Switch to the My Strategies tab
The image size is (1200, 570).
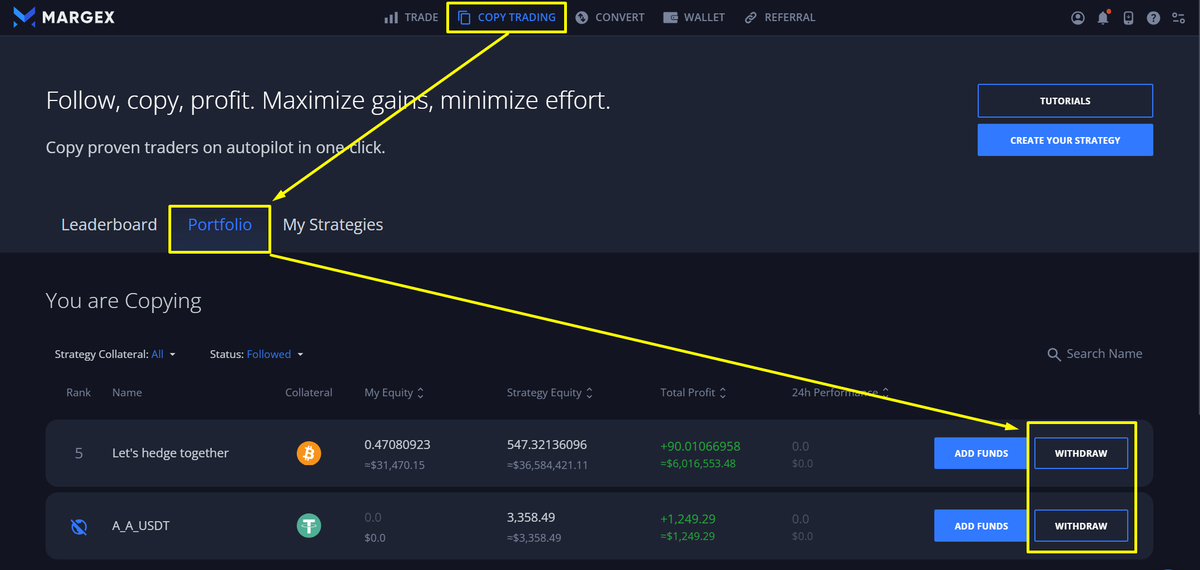point(333,225)
